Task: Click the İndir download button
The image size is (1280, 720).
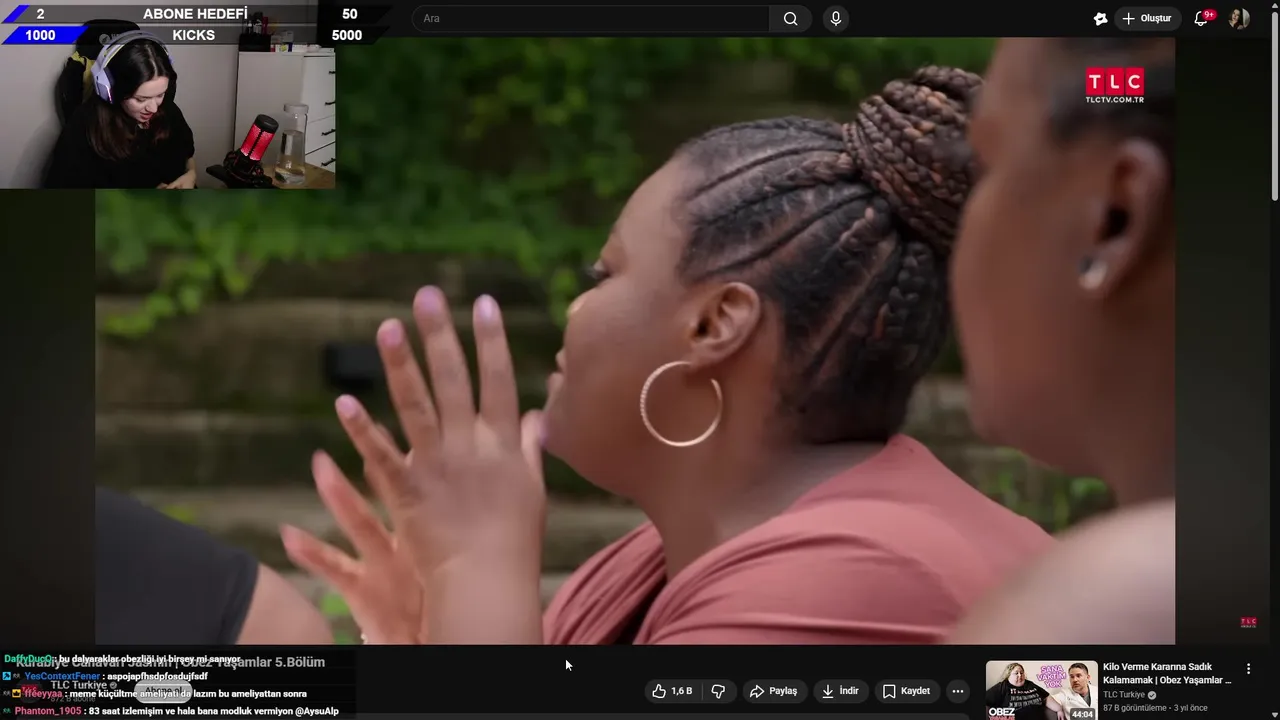Action: (841, 691)
